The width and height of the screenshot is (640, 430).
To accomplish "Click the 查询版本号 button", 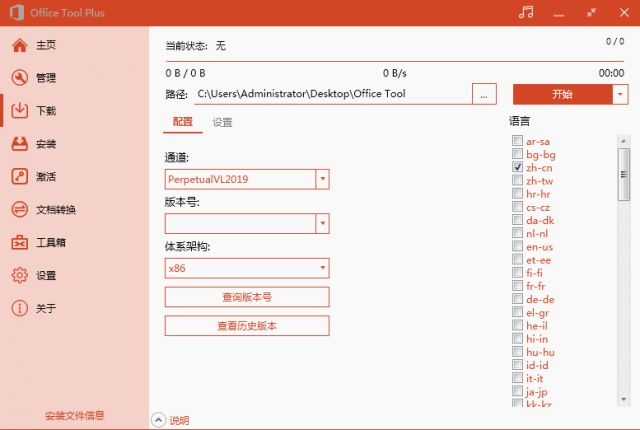I will pyautogui.click(x=247, y=297).
